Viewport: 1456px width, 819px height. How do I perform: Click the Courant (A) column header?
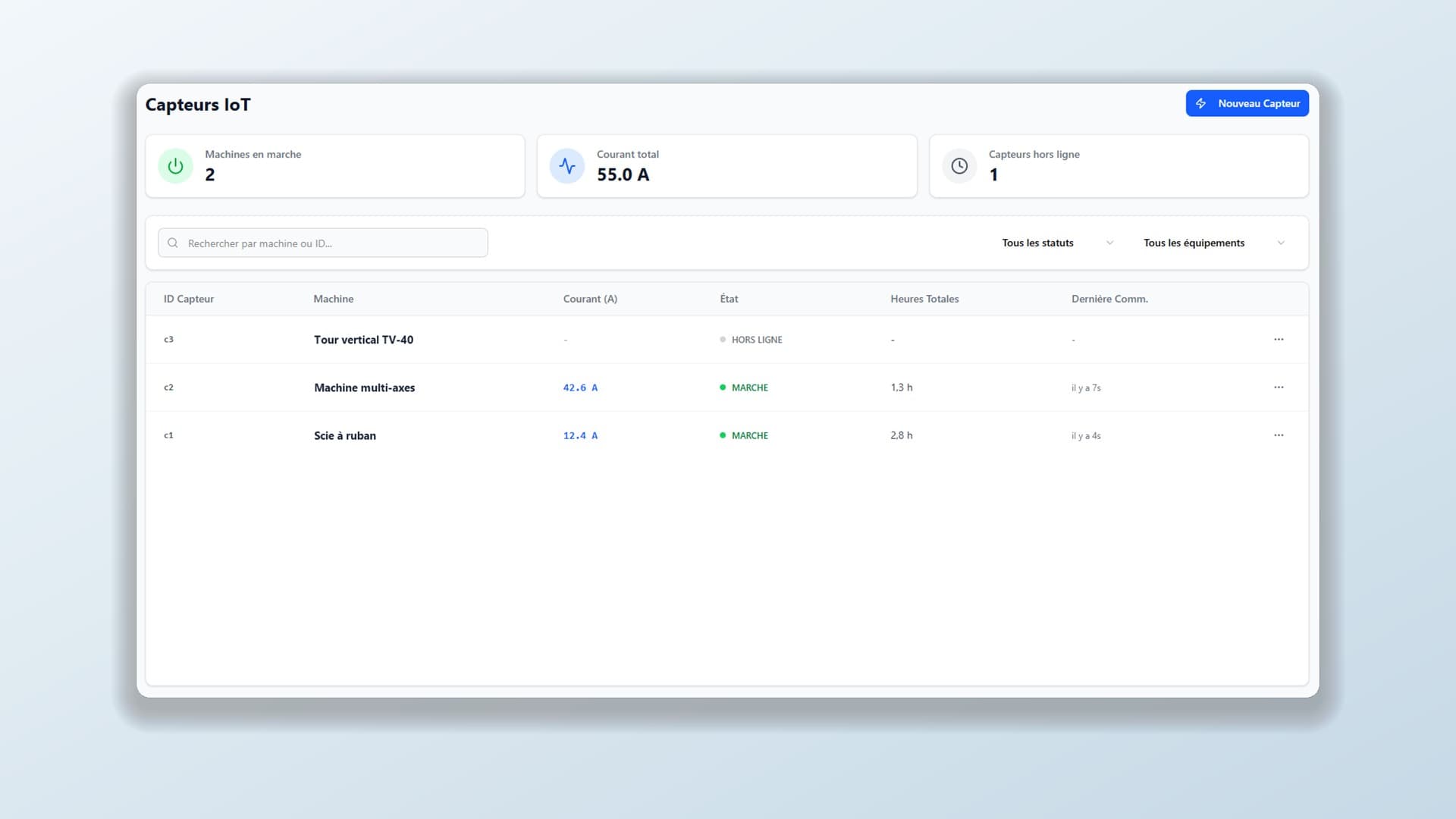pyautogui.click(x=590, y=299)
